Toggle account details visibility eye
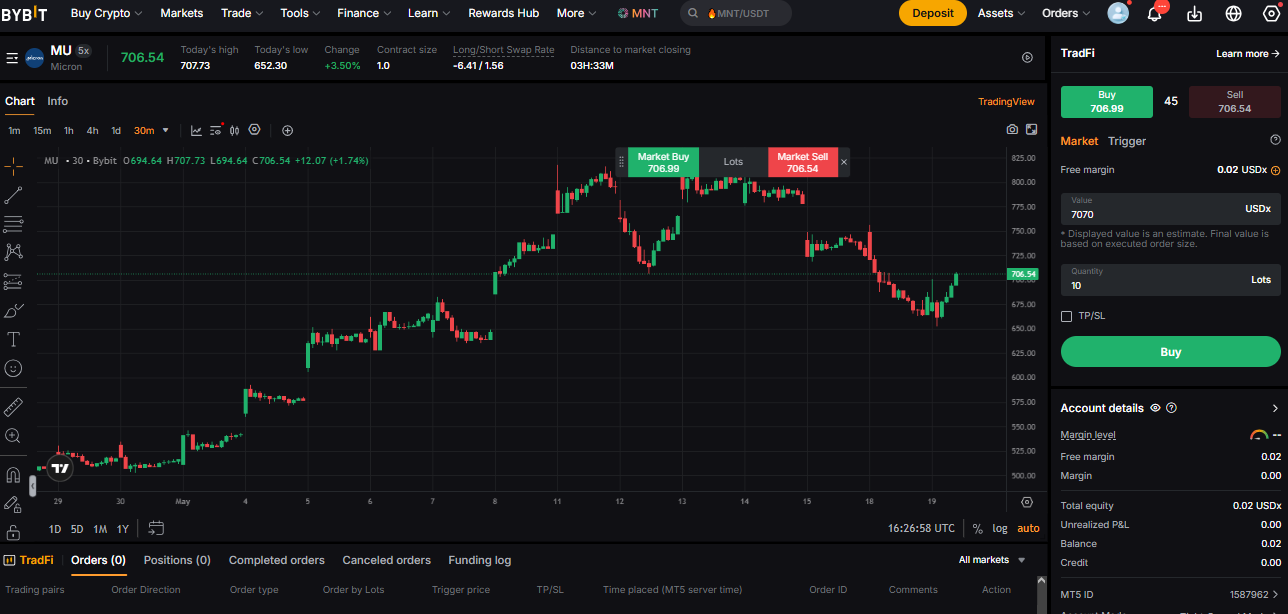Image resolution: width=1288 pixels, height=614 pixels. [1155, 408]
